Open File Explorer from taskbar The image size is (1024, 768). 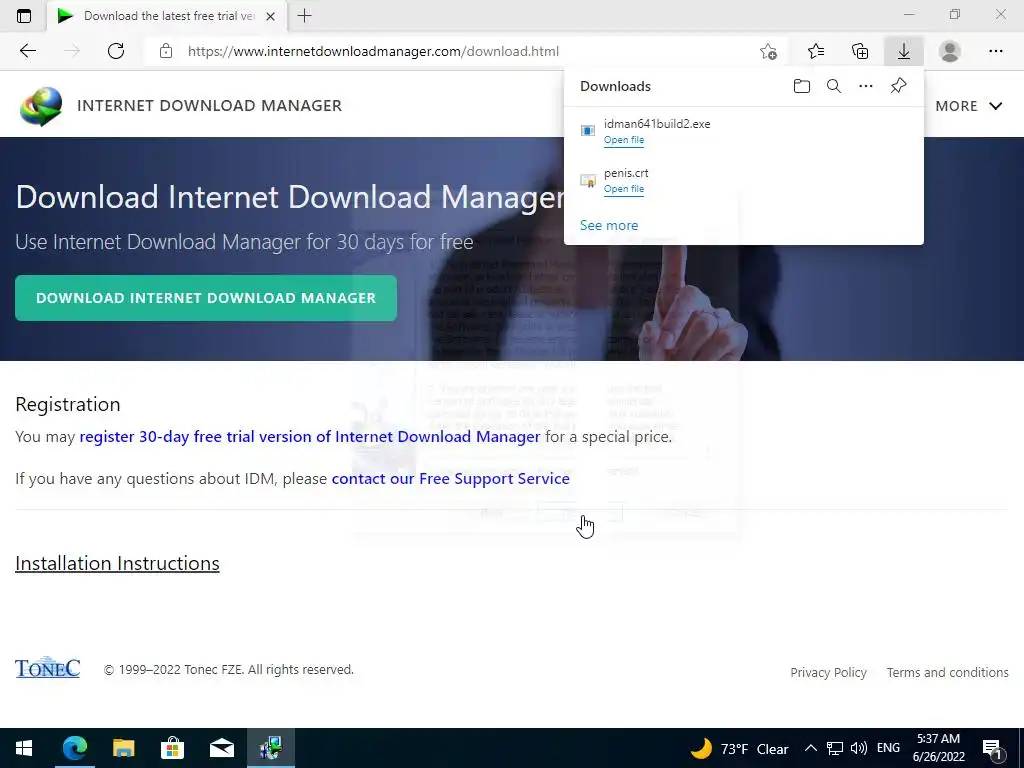click(x=123, y=748)
